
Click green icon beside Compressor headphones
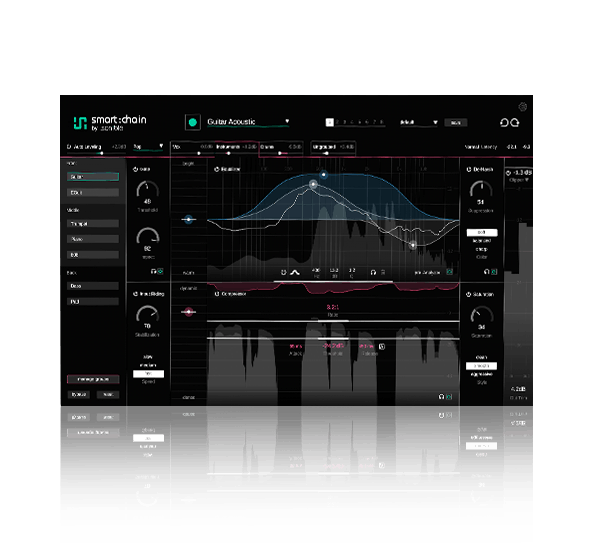pos(449,397)
